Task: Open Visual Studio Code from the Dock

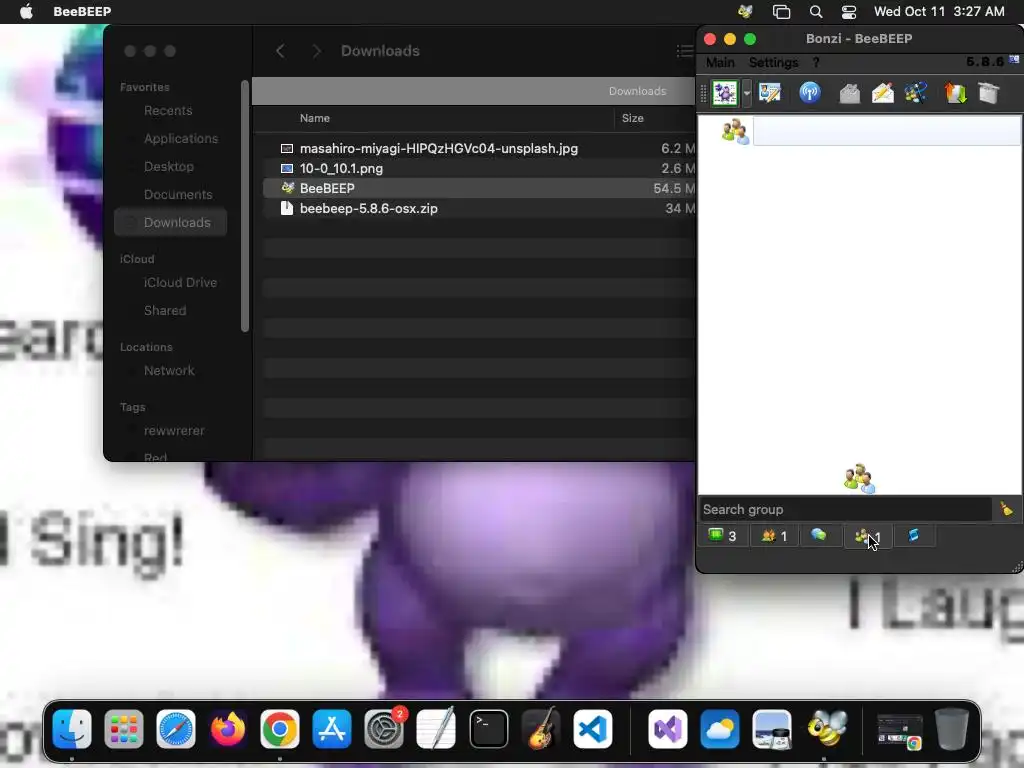Action: coord(593,729)
